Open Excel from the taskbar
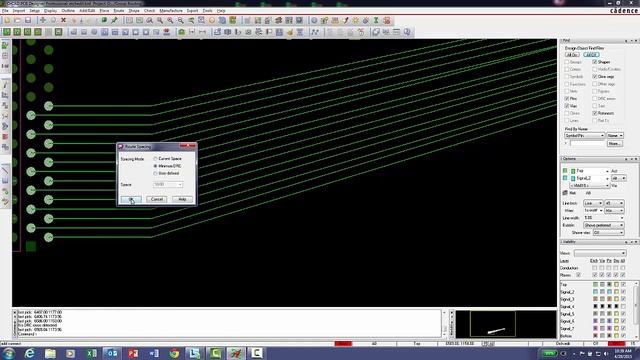 click(x=91, y=353)
